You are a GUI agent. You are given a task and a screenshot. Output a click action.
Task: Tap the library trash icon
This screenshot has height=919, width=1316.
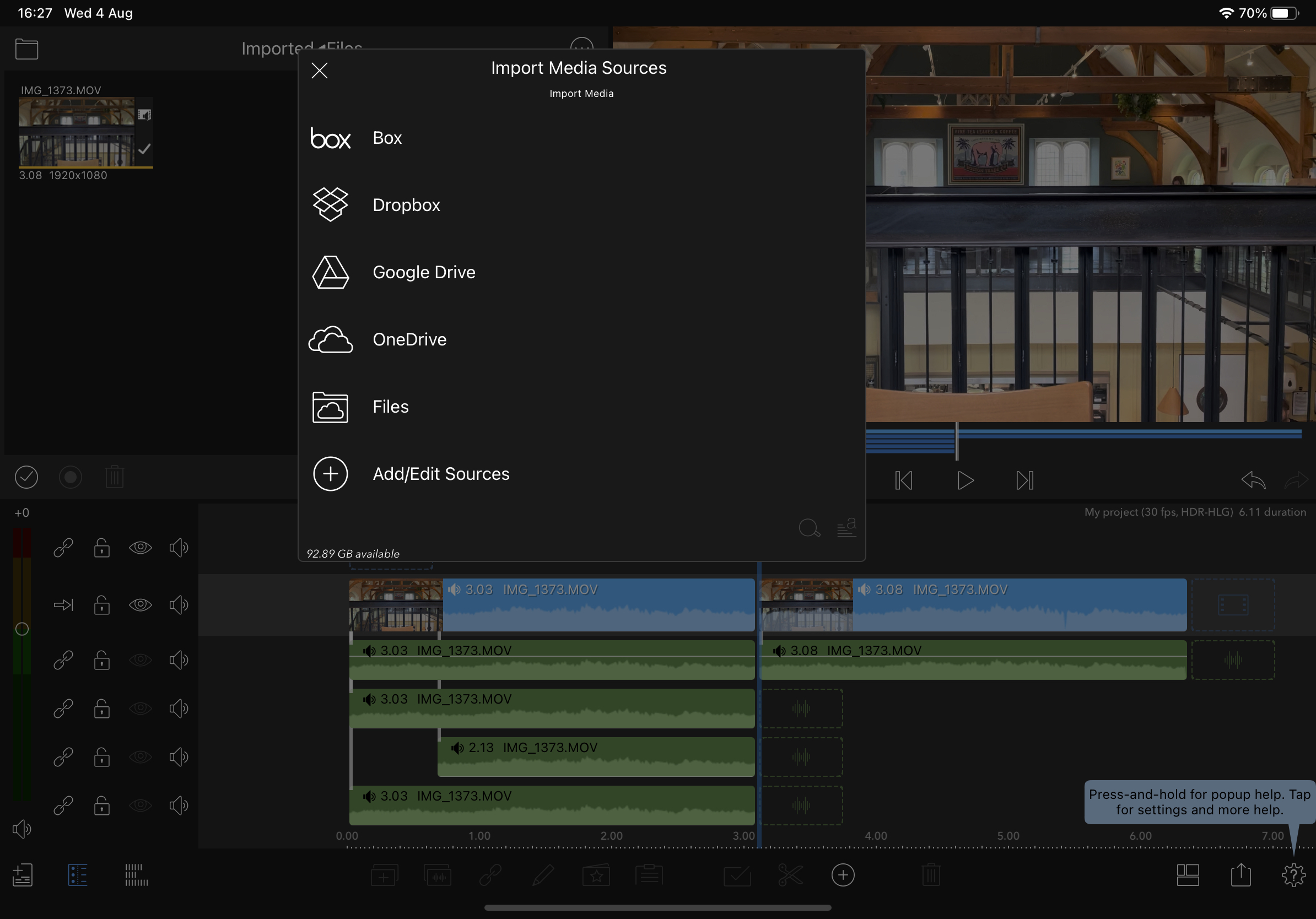tap(115, 477)
